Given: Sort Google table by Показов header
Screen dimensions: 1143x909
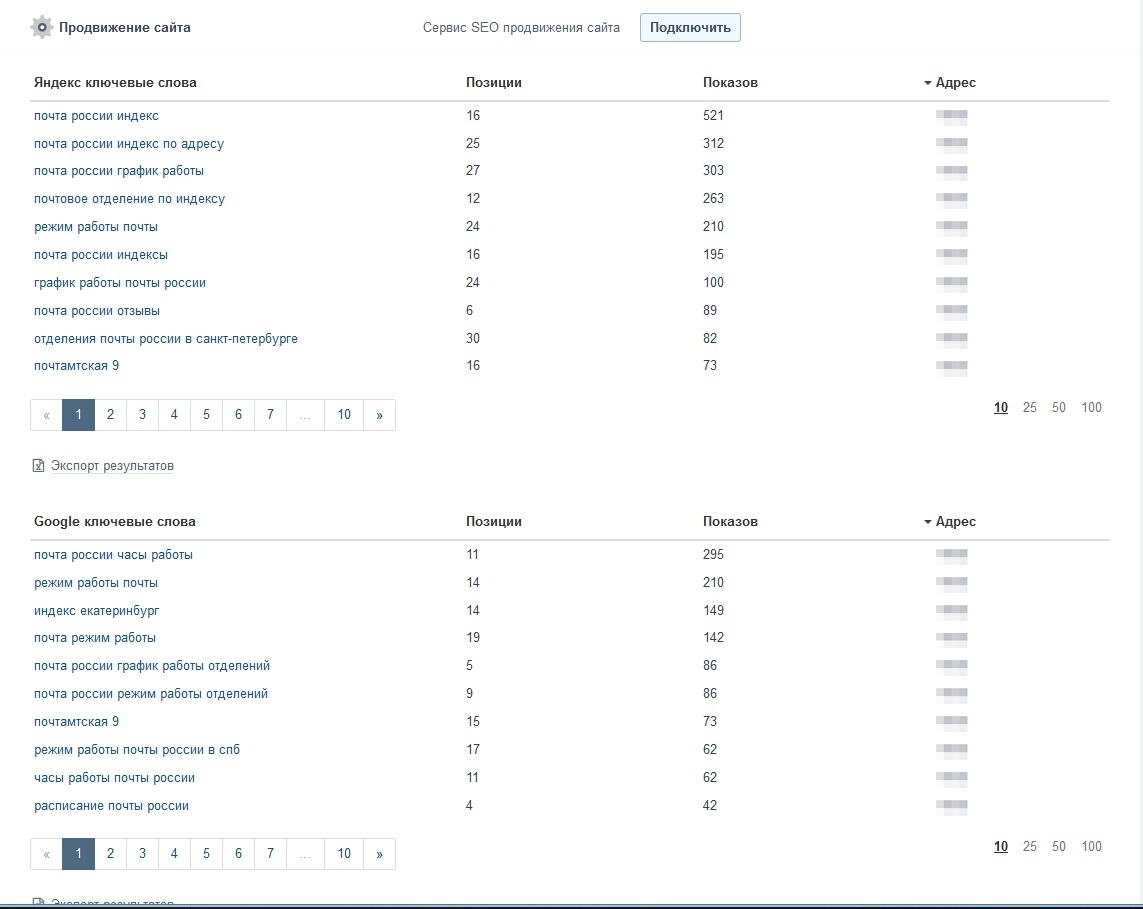Looking at the screenshot, I should 730,522.
